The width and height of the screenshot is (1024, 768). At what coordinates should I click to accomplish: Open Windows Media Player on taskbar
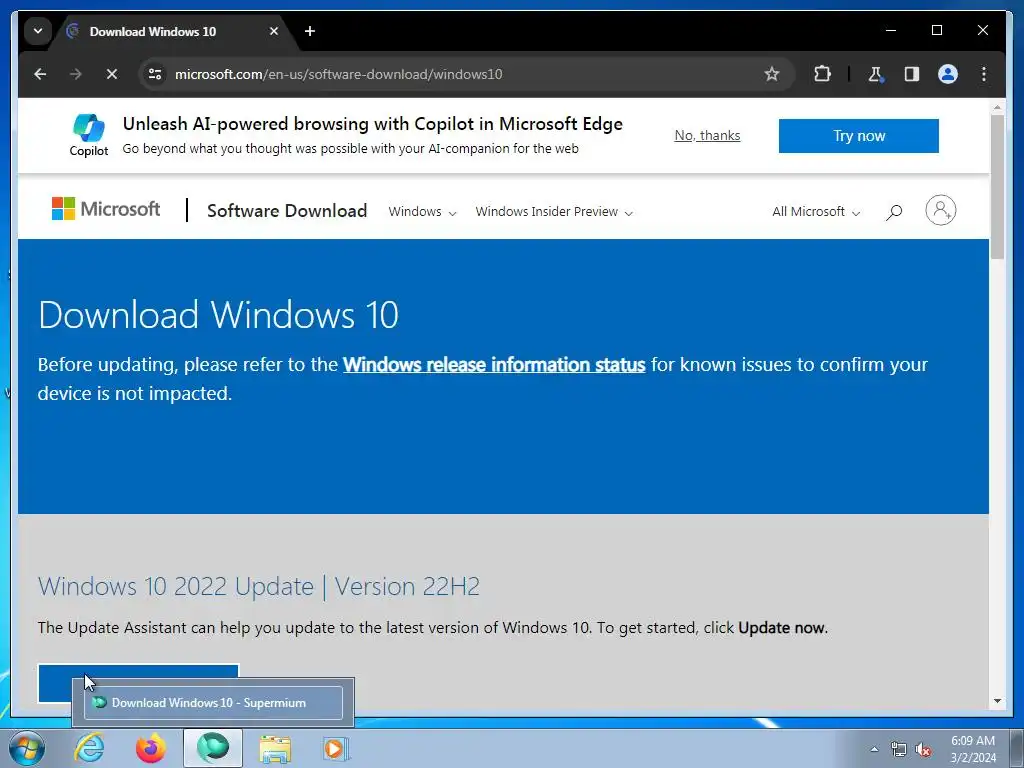point(337,748)
